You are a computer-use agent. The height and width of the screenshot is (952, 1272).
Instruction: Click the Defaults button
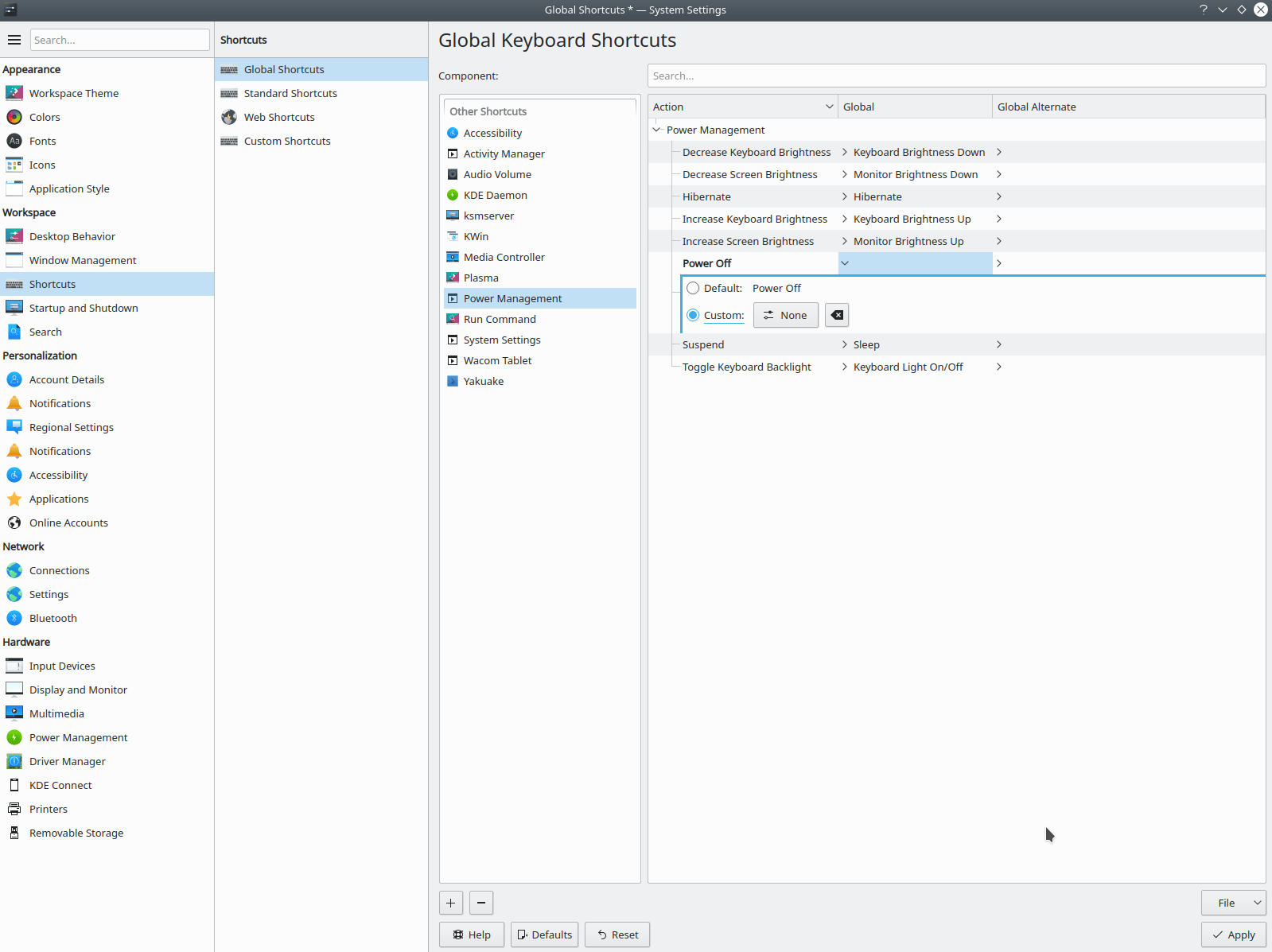click(545, 935)
